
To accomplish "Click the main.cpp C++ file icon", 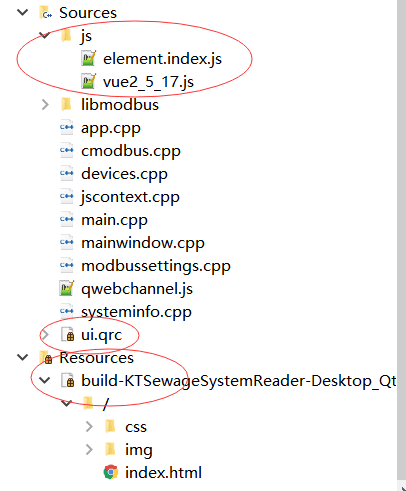I will click(x=66, y=219).
